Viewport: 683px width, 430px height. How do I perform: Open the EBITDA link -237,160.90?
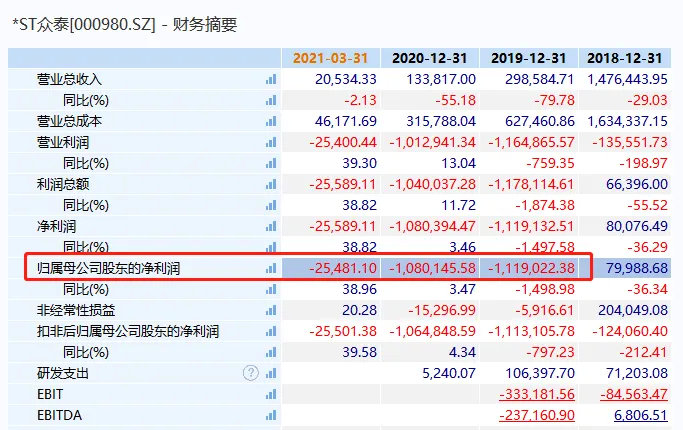[537, 415]
